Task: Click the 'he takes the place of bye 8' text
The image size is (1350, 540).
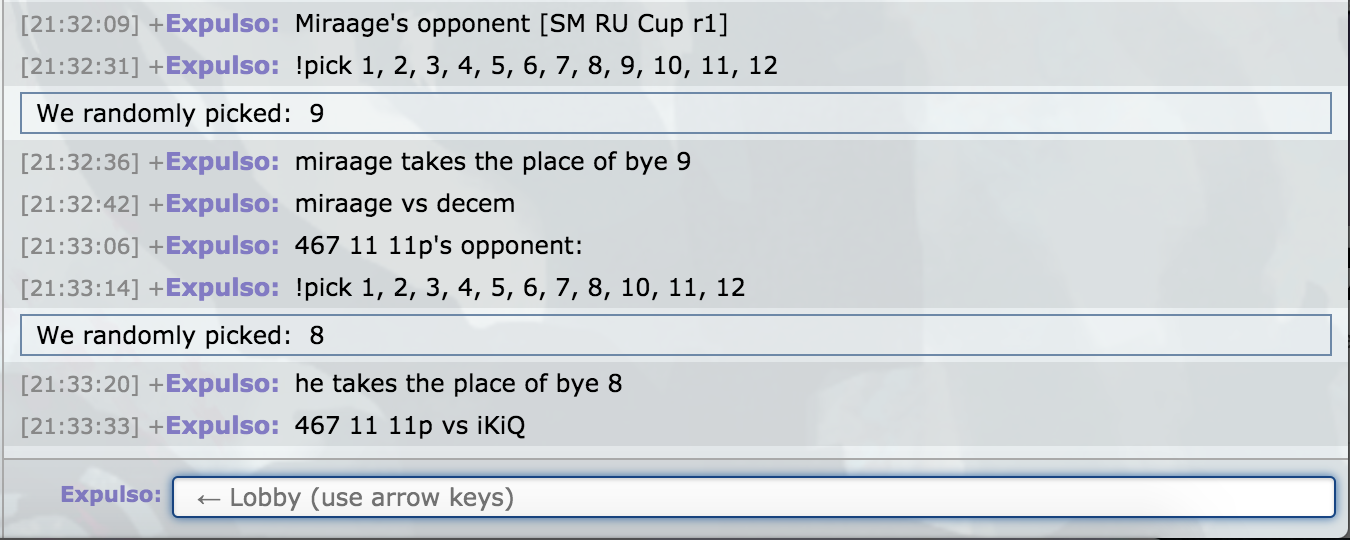Action: coord(458,383)
